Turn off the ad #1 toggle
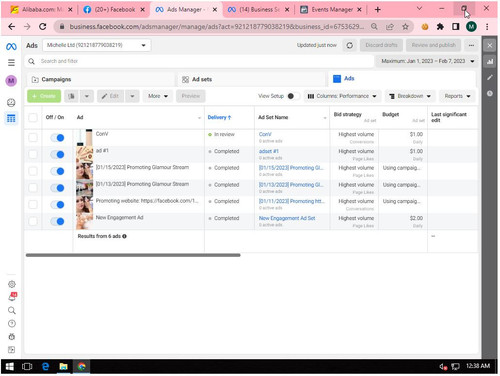 (x=57, y=154)
